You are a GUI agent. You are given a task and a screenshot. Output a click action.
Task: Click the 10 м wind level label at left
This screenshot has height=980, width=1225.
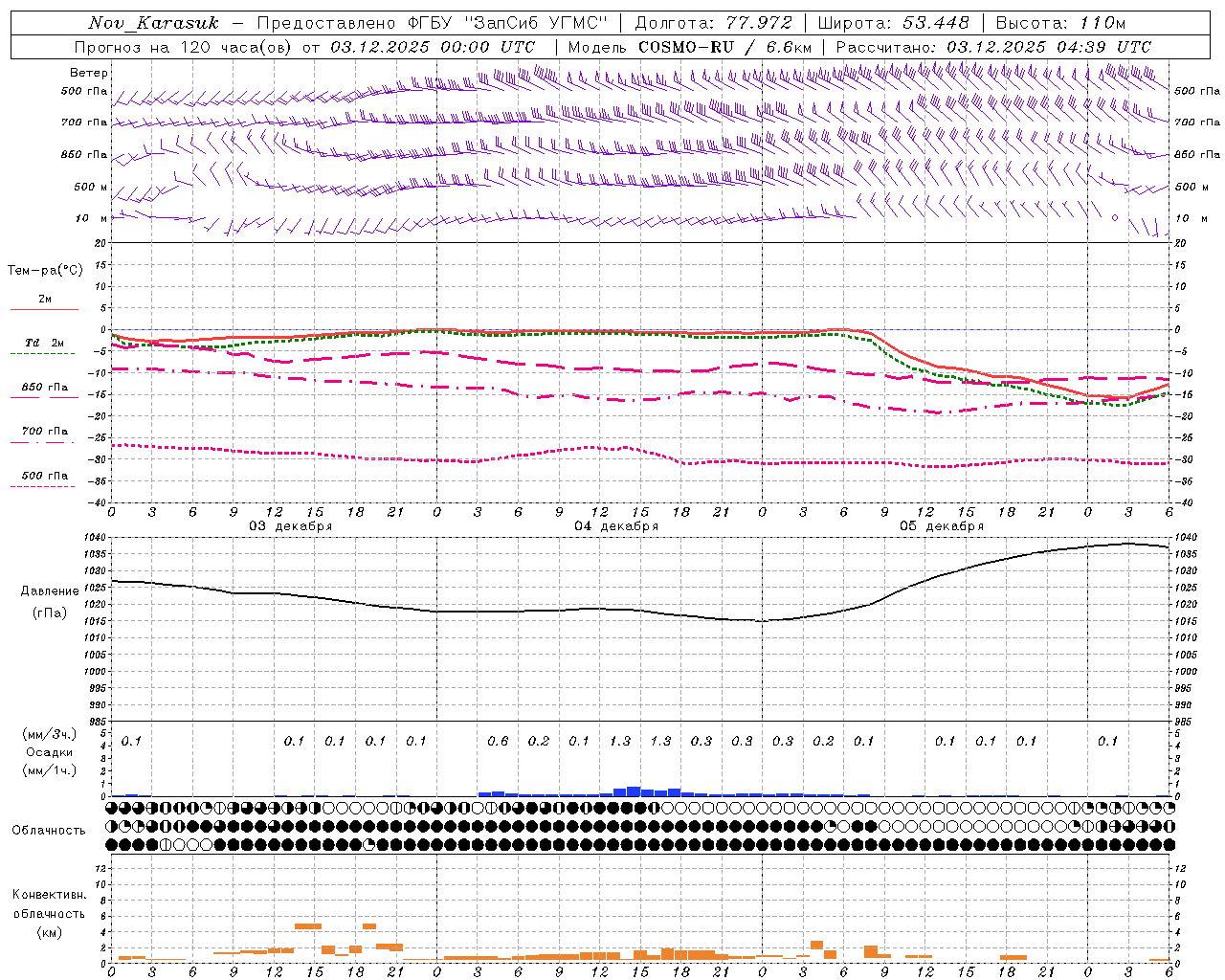[92, 218]
